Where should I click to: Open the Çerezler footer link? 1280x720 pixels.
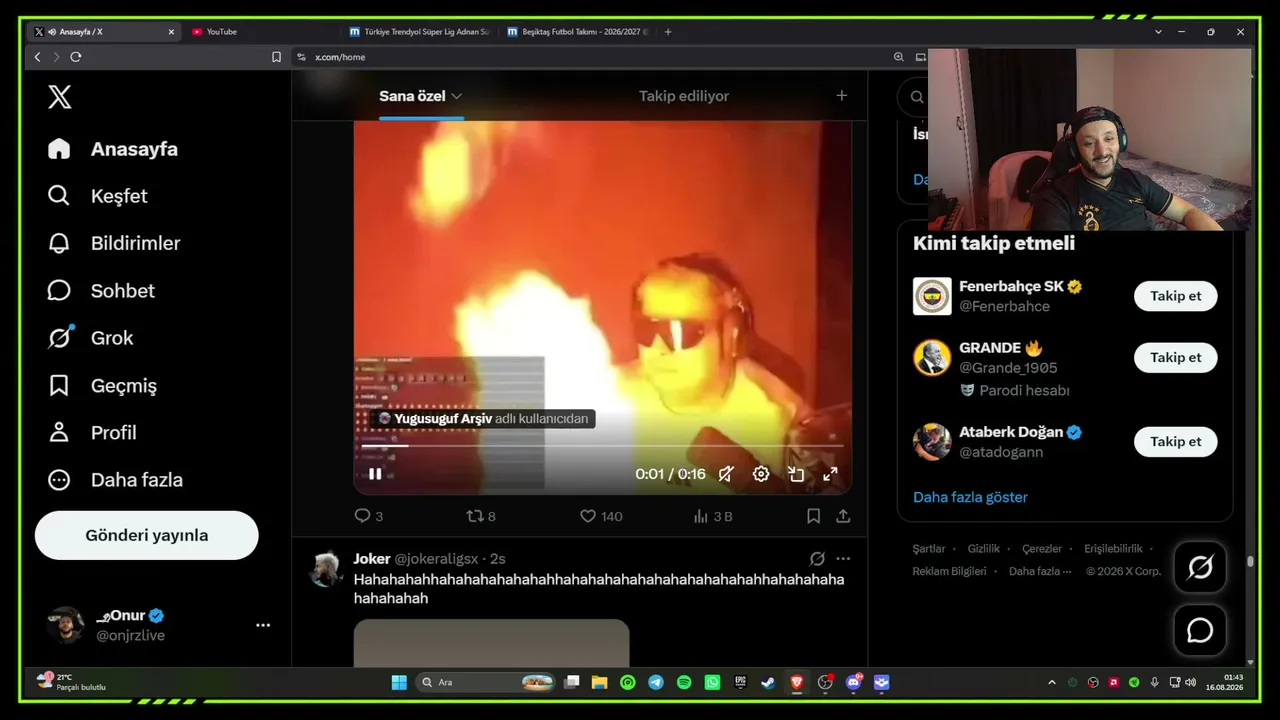click(x=1042, y=549)
